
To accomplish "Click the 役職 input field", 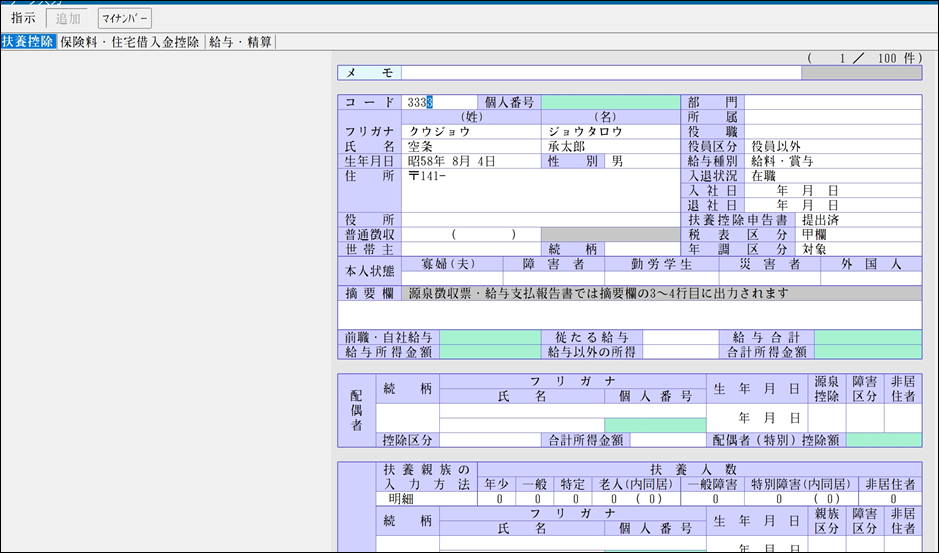I will pos(833,132).
